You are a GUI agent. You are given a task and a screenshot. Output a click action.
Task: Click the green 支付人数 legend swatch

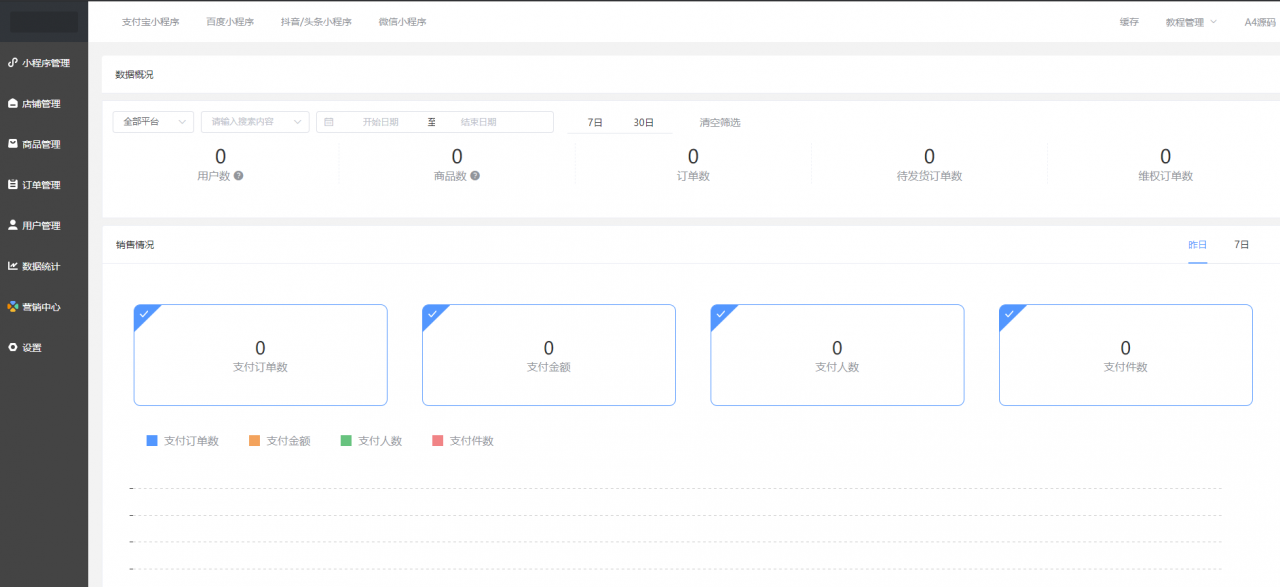point(346,440)
